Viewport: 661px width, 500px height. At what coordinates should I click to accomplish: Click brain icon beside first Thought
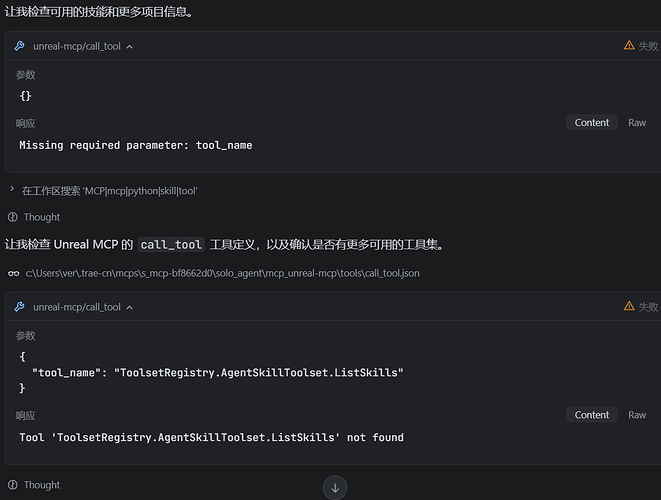coord(13,217)
